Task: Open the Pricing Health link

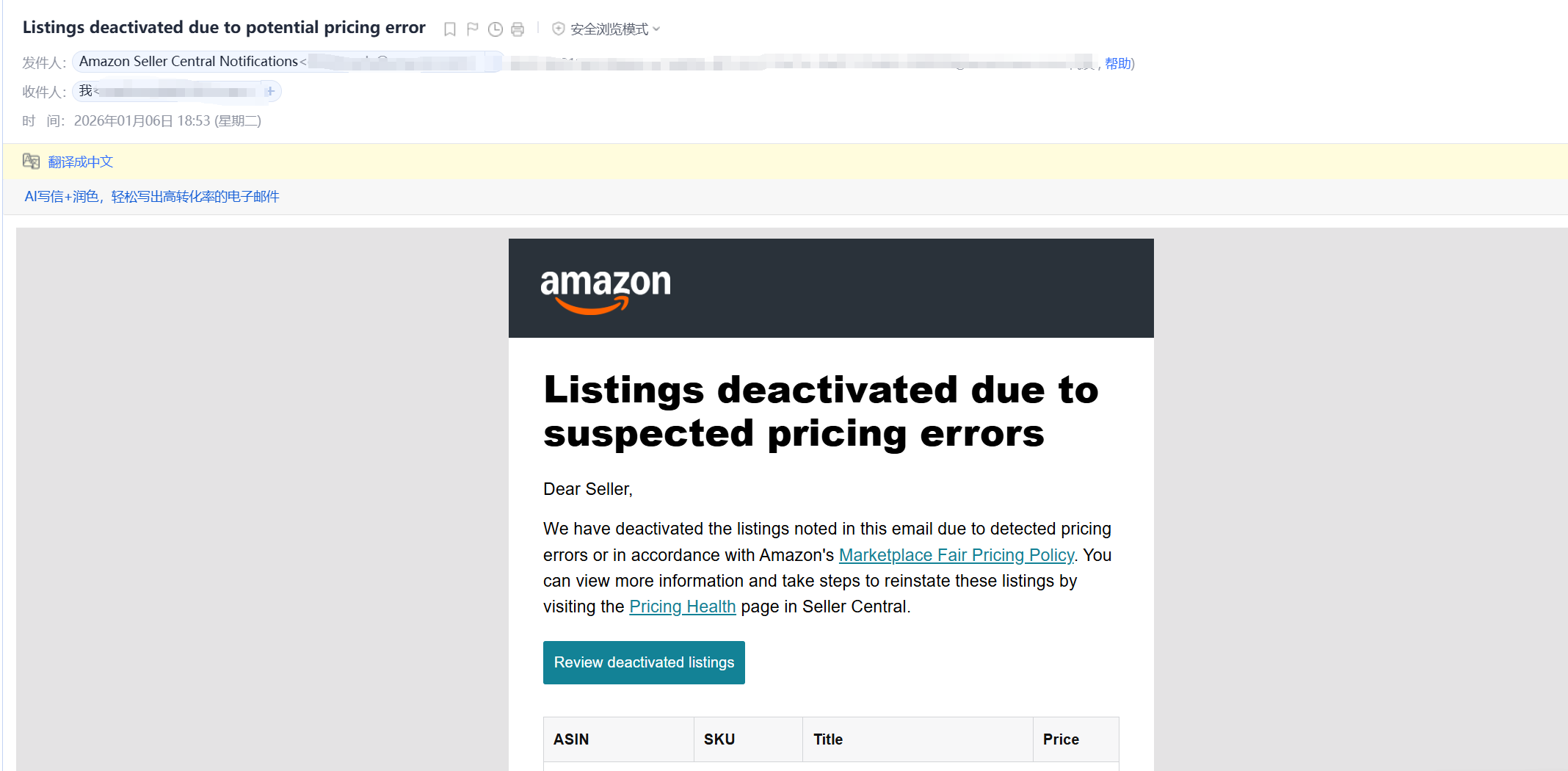Action: tap(682, 607)
